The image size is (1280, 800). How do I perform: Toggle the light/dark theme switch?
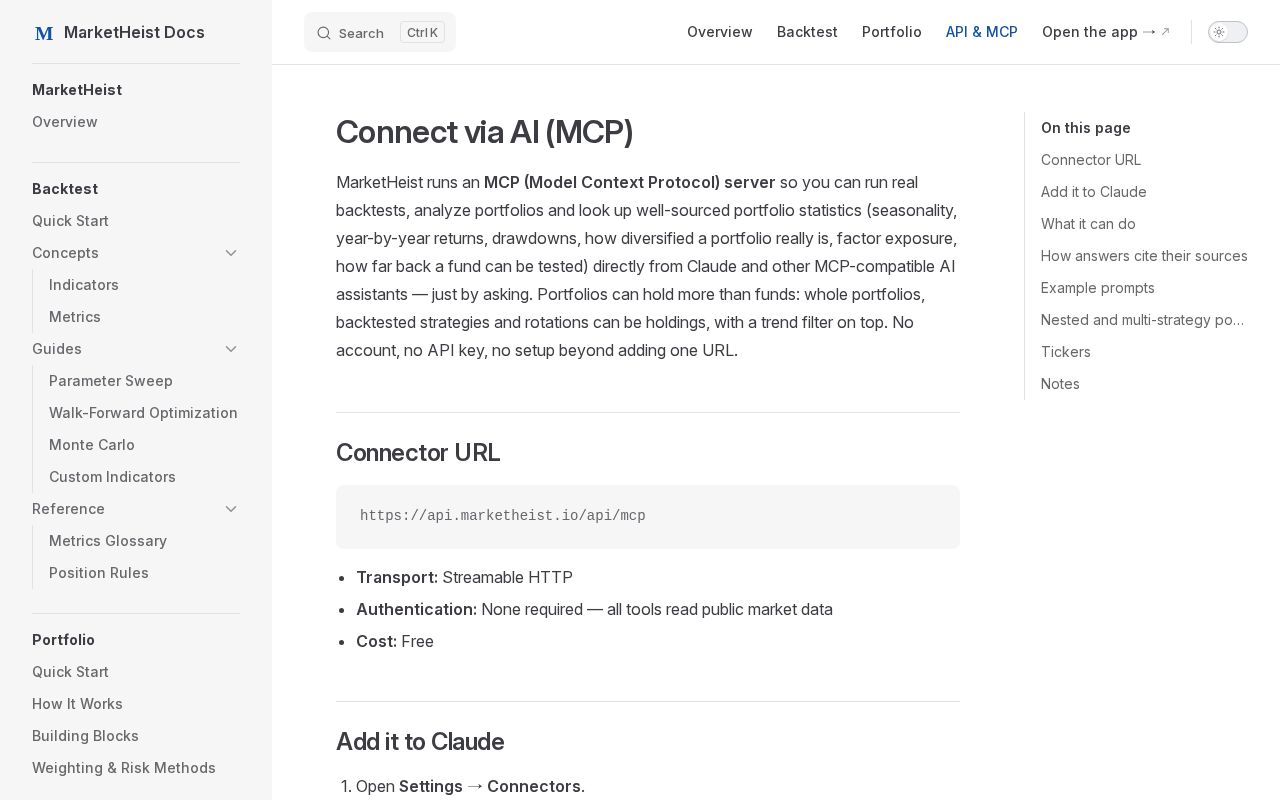coord(1228,32)
